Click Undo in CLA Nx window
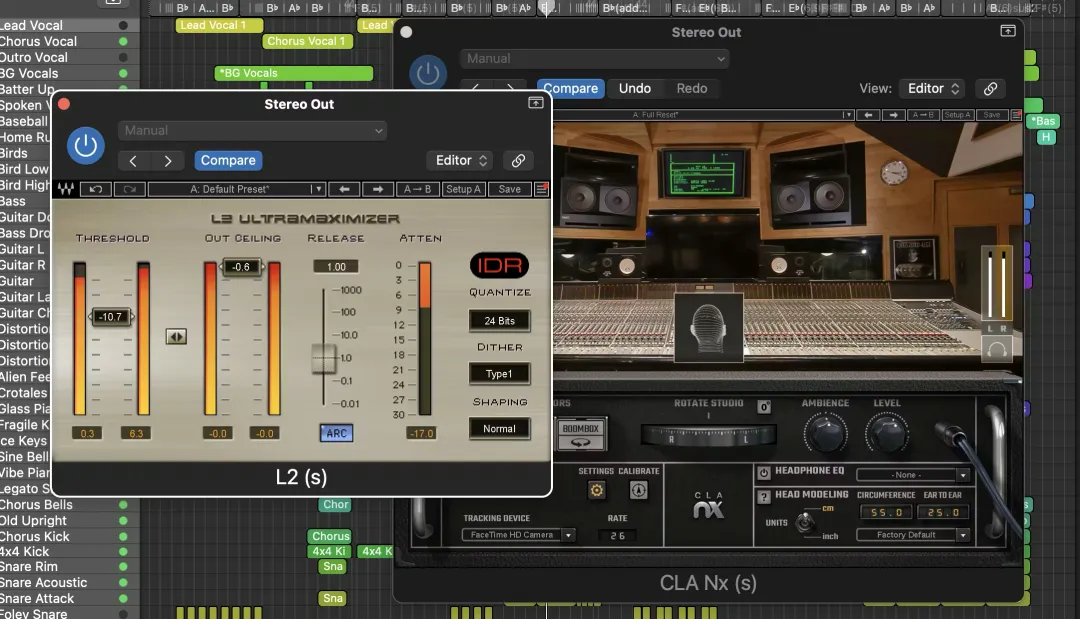 click(x=635, y=89)
